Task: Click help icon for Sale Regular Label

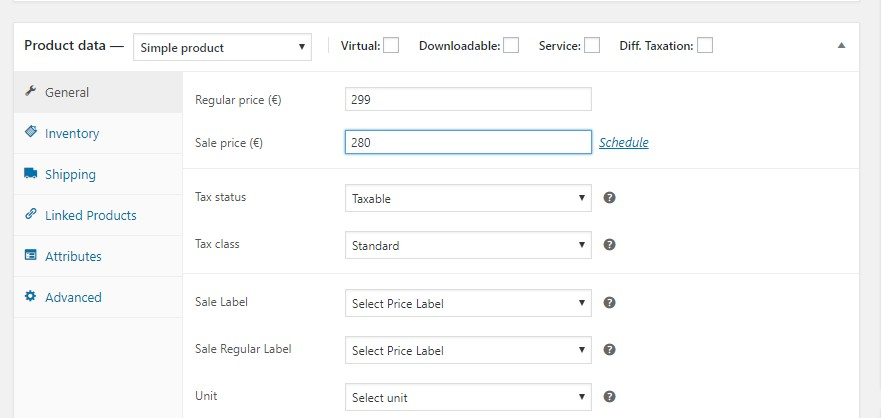Action: coord(610,350)
